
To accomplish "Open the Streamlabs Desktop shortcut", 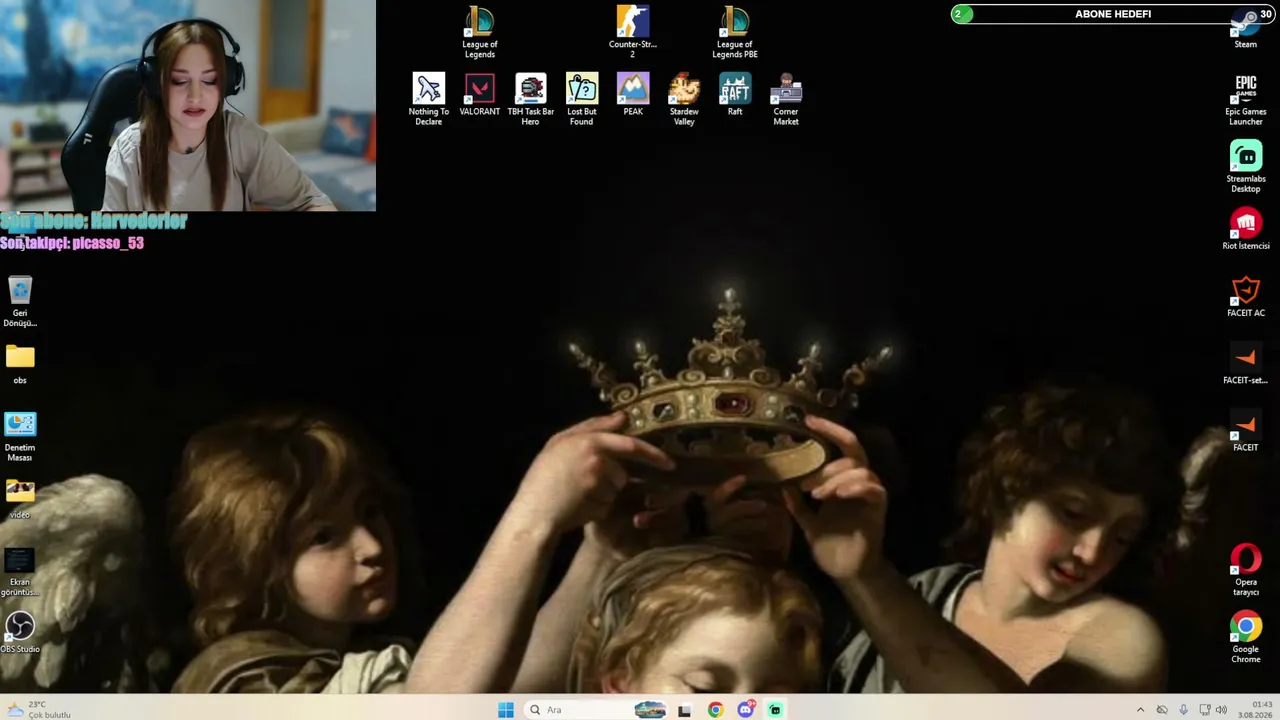I will pos(1246,166).
